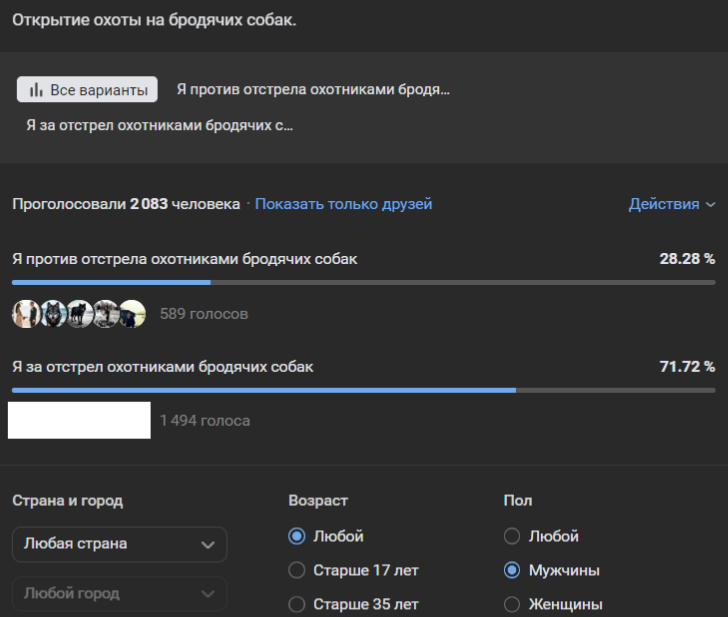Click percentage '28.28 %'
This screenshot has height=617, width=728.
tap(687, 259)
